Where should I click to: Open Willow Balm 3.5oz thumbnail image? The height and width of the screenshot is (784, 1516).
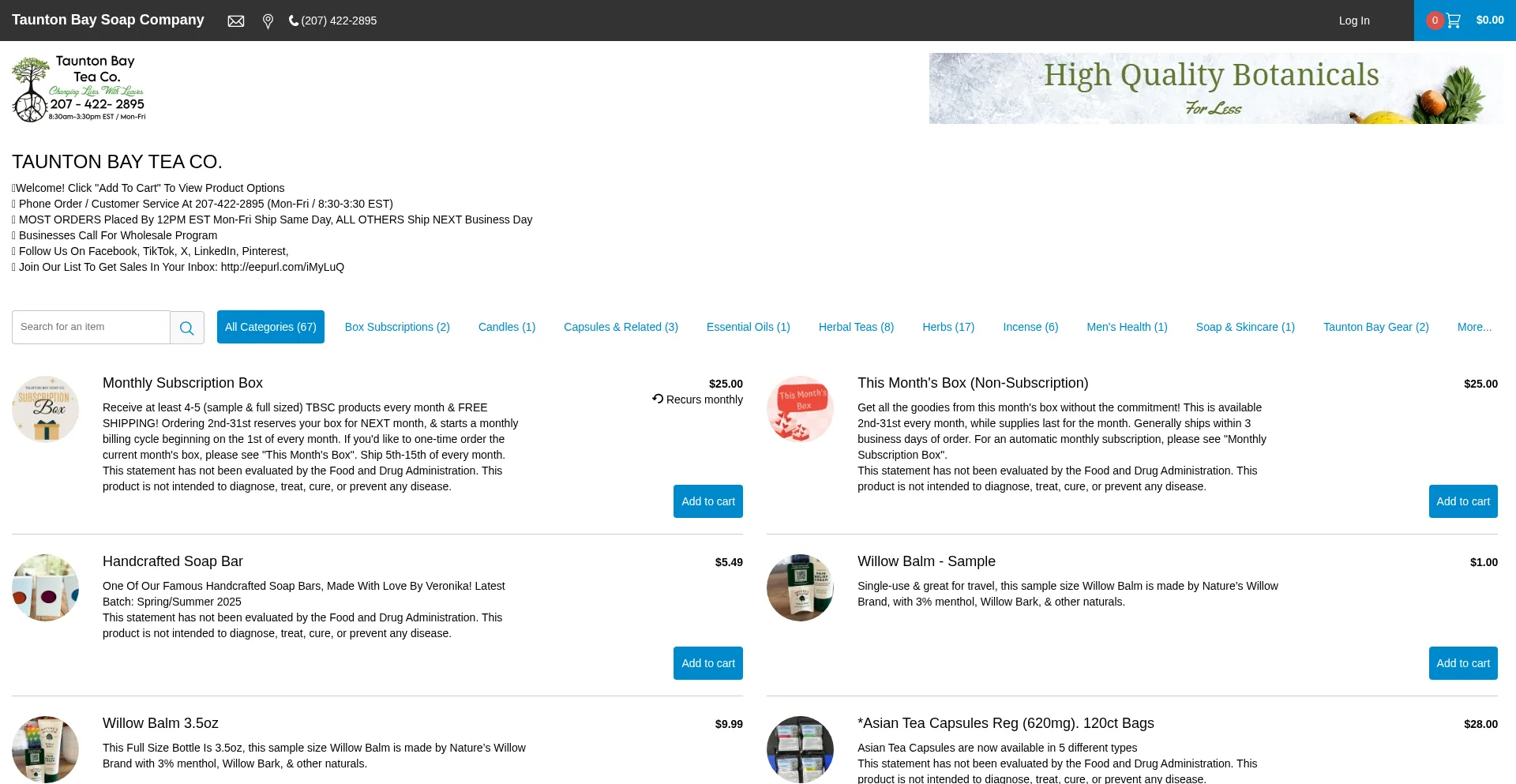[45, 749]
